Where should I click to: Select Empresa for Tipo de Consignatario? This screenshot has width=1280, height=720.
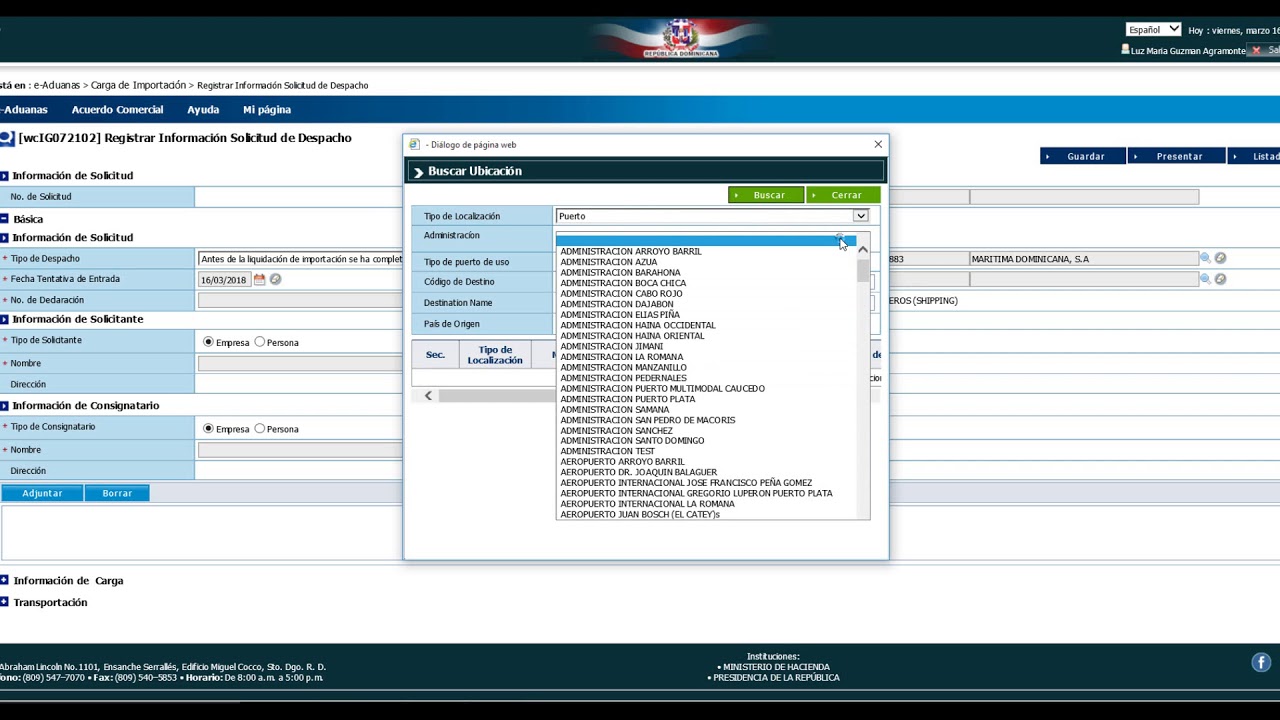pyautogui.click(x=208, y=428)
